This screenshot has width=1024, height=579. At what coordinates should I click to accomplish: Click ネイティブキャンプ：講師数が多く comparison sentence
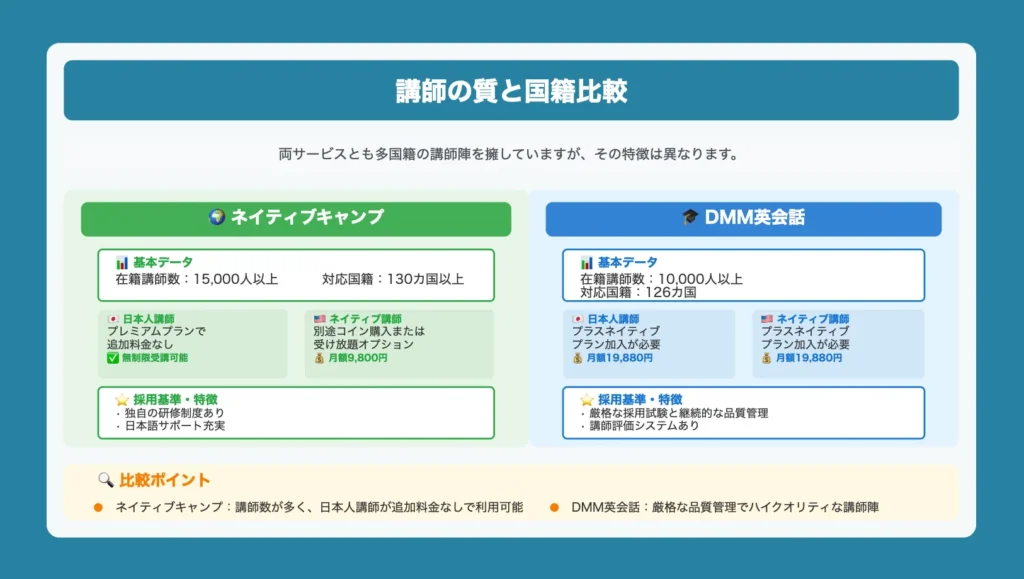[x=319, y=507]
